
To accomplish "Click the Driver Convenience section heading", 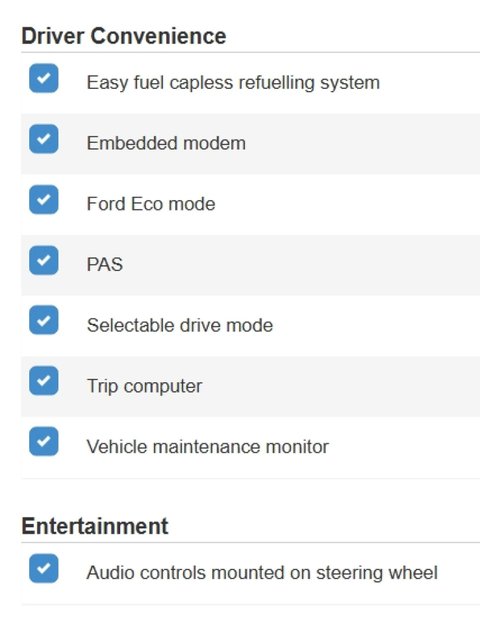I will click(124, 36).
